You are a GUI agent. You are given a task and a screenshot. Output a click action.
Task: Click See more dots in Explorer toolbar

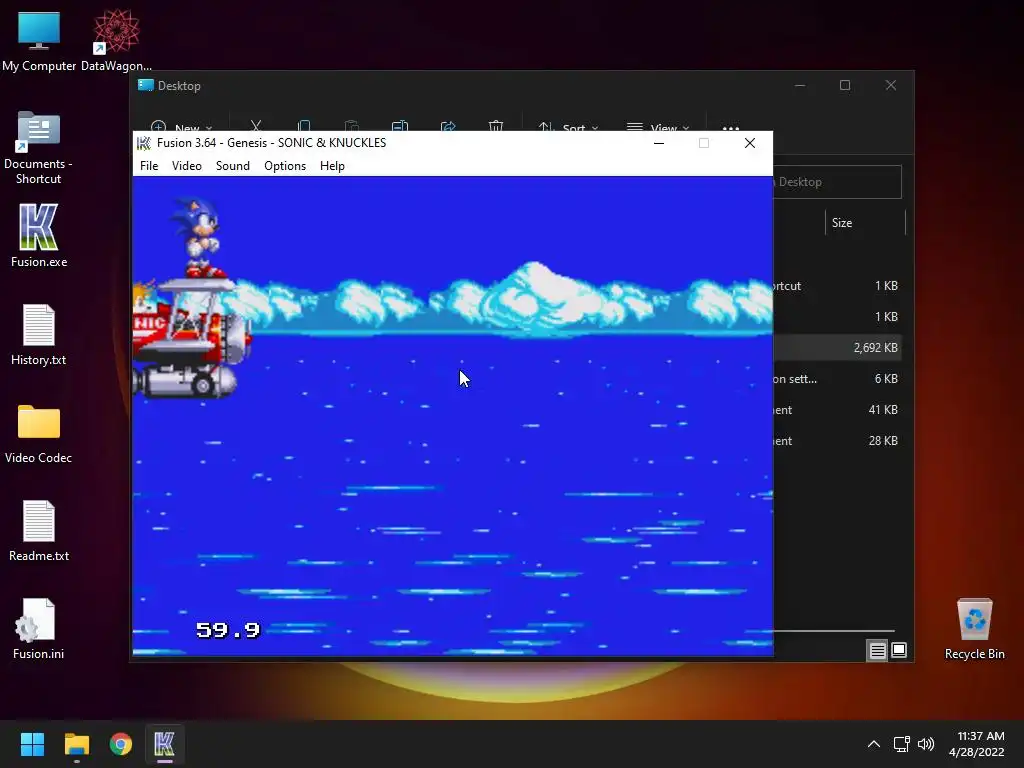pyautogui.click(x=731, y=127)
